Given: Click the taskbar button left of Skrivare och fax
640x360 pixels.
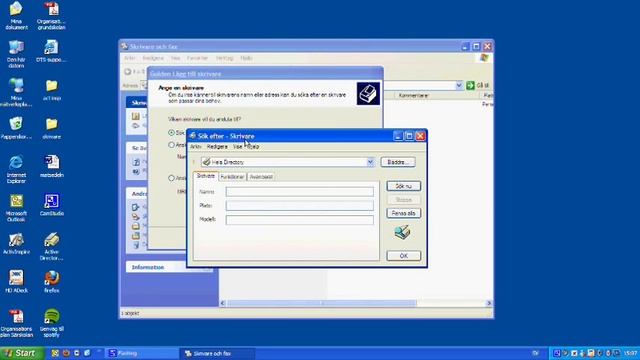Looking at the screenshot, I should (142, 353).
